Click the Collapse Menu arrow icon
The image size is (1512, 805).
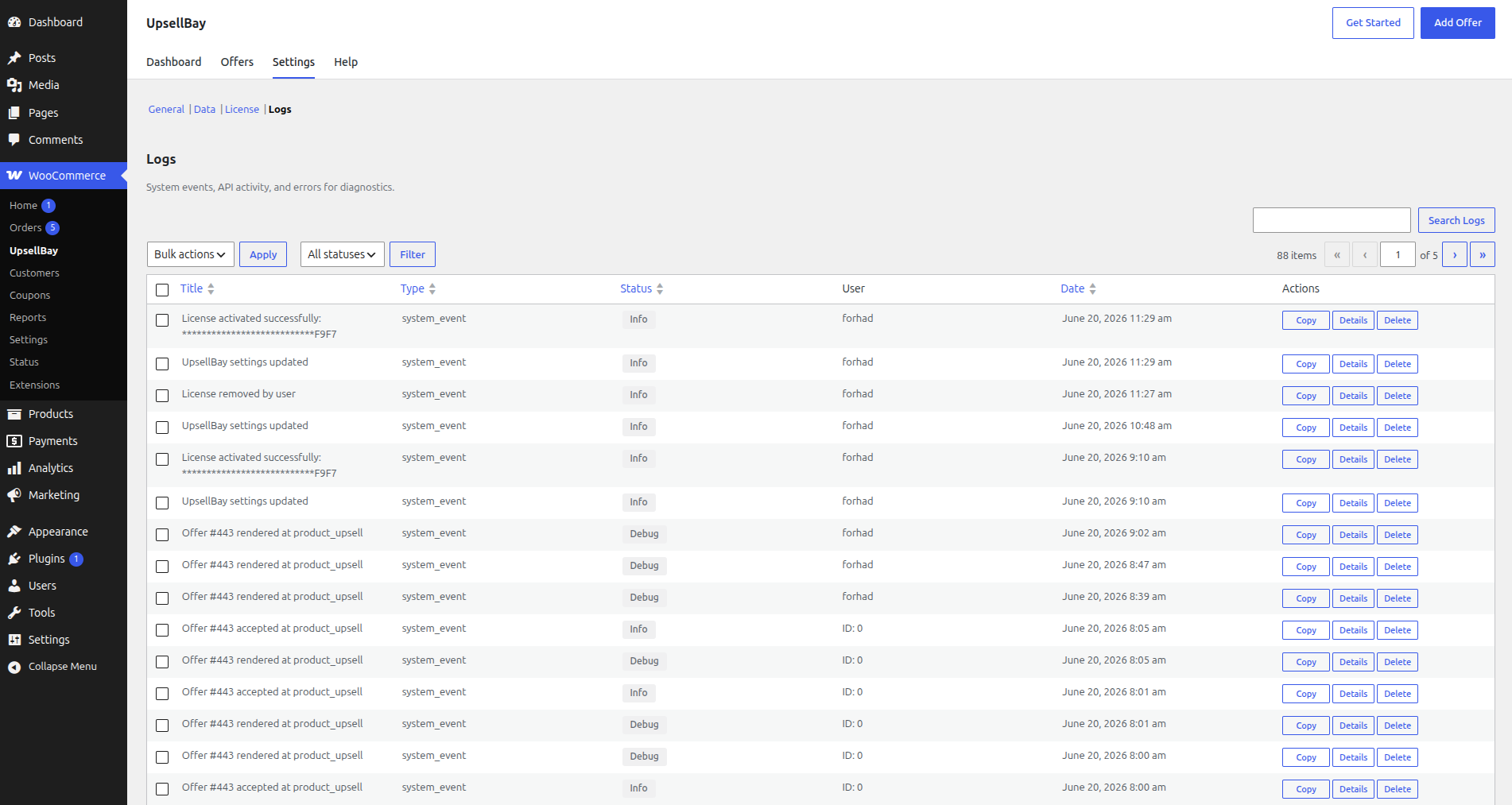tap(14, 667)
